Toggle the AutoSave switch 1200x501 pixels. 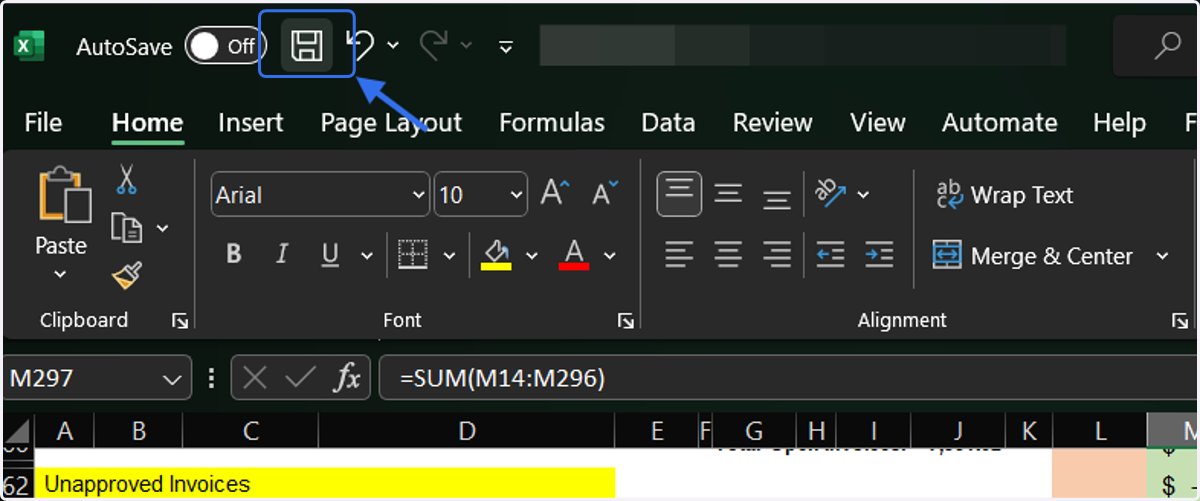pyautogui.click(x=225, y=46)
